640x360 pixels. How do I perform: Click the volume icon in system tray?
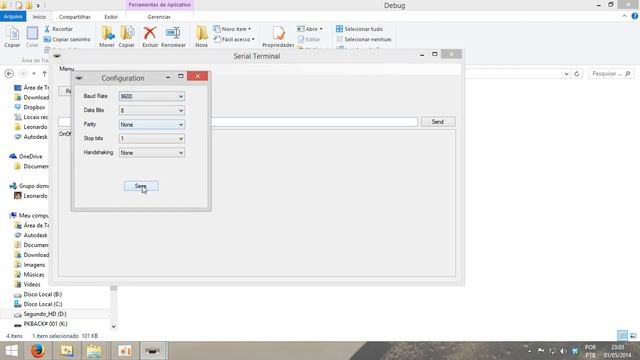(x=563, y=351)
